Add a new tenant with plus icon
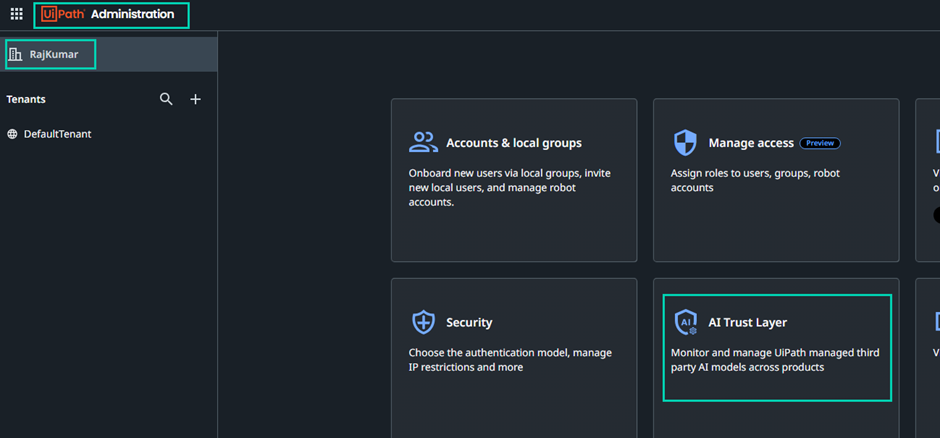Screen dimensions: 940x438 pos(195,99)
